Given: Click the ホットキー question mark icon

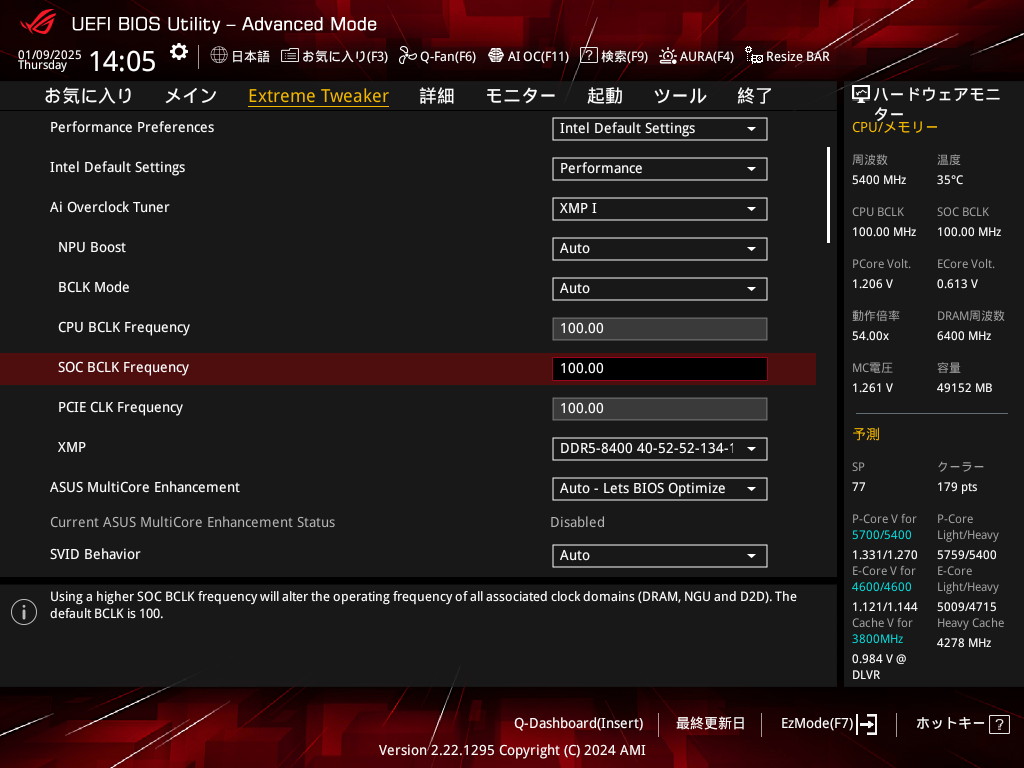Looking at the screenshot, I should [1000, 724].
